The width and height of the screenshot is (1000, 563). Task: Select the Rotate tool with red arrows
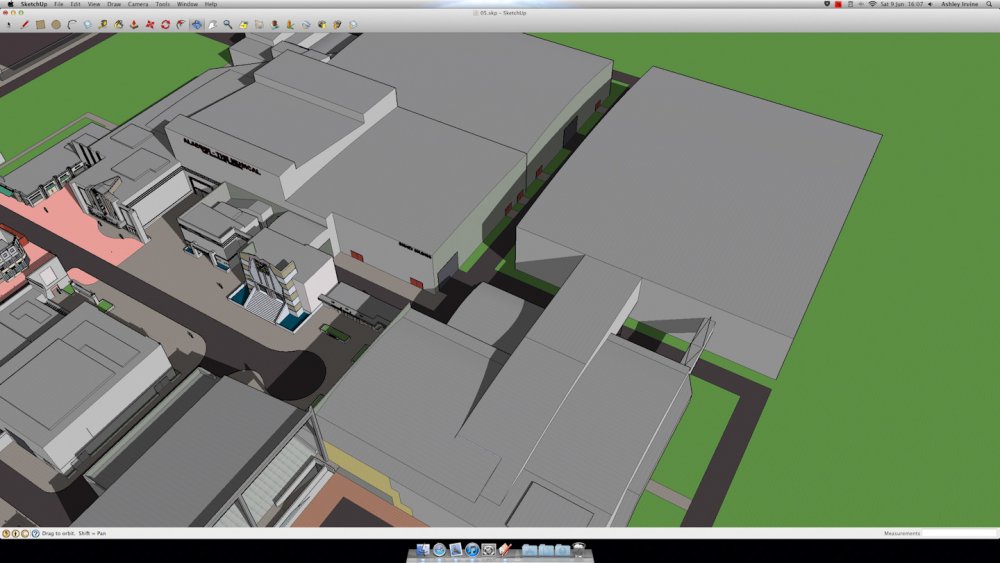(165, 24)
